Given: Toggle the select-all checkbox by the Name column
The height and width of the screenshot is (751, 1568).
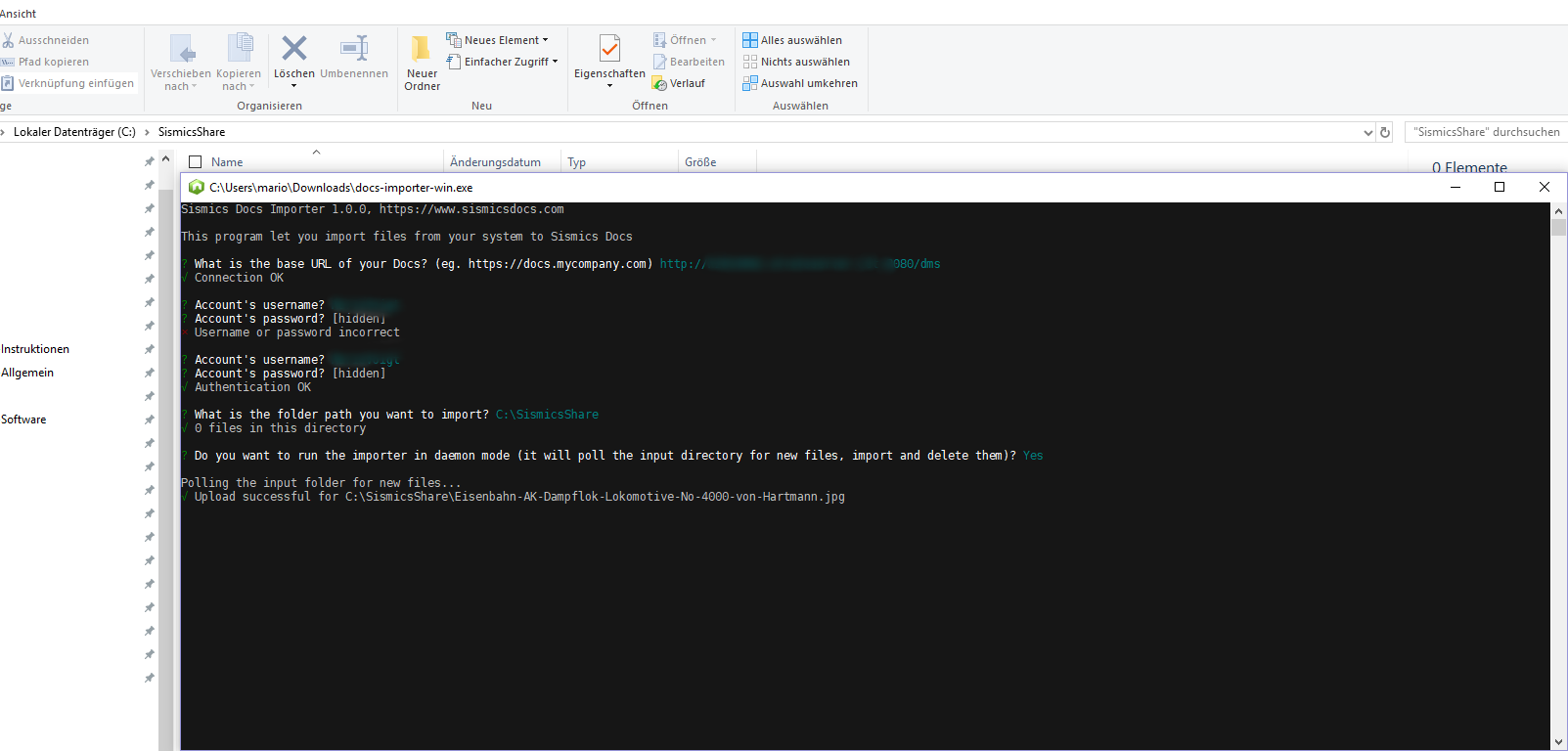Looking at the screenshot, I should click(195, 162).
